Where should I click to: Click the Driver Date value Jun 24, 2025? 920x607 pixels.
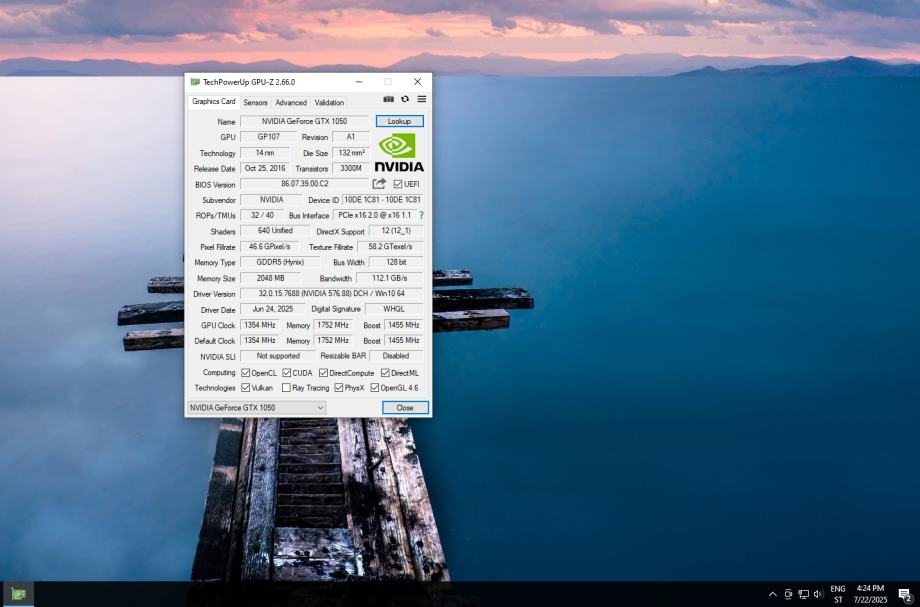coord(273,309)
